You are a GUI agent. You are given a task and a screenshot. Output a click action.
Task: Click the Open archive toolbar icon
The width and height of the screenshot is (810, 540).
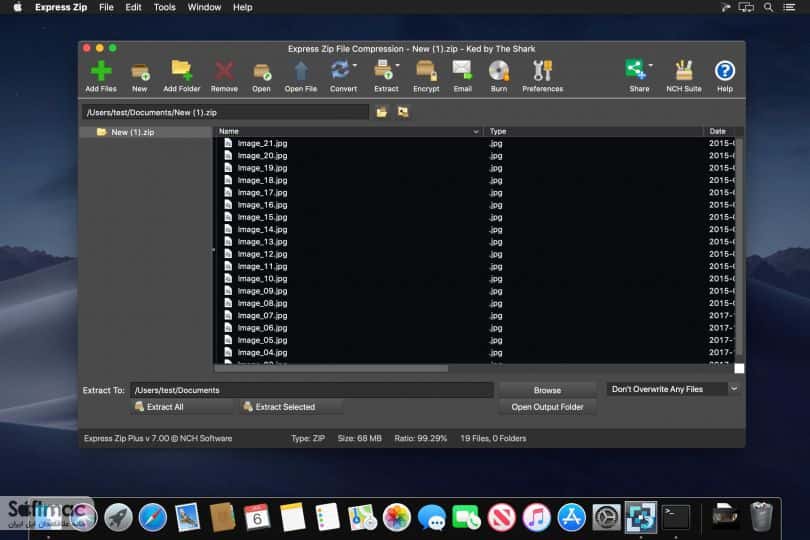click(x=261, y=75)
